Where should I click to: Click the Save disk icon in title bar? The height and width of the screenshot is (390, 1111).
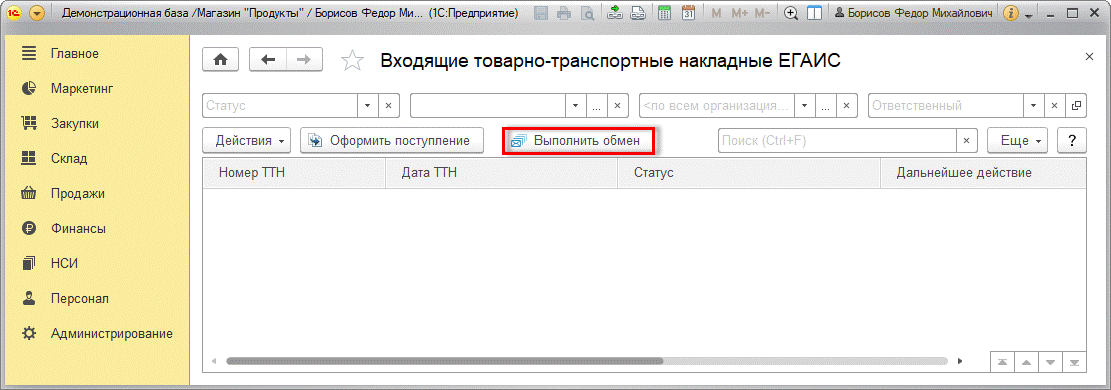[x=541, y=13]
